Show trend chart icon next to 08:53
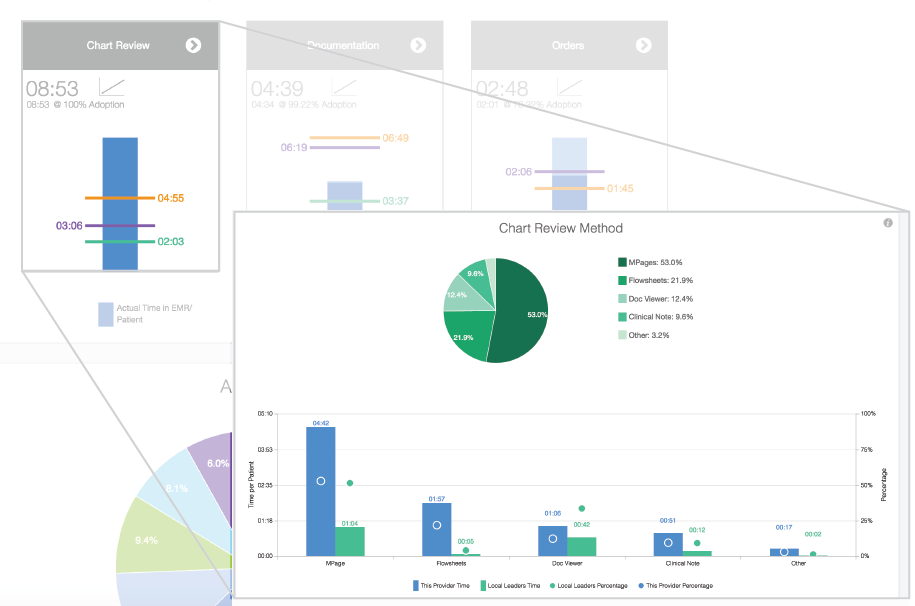The width and height of the screenshot is (915, 606). coord(111,87)
